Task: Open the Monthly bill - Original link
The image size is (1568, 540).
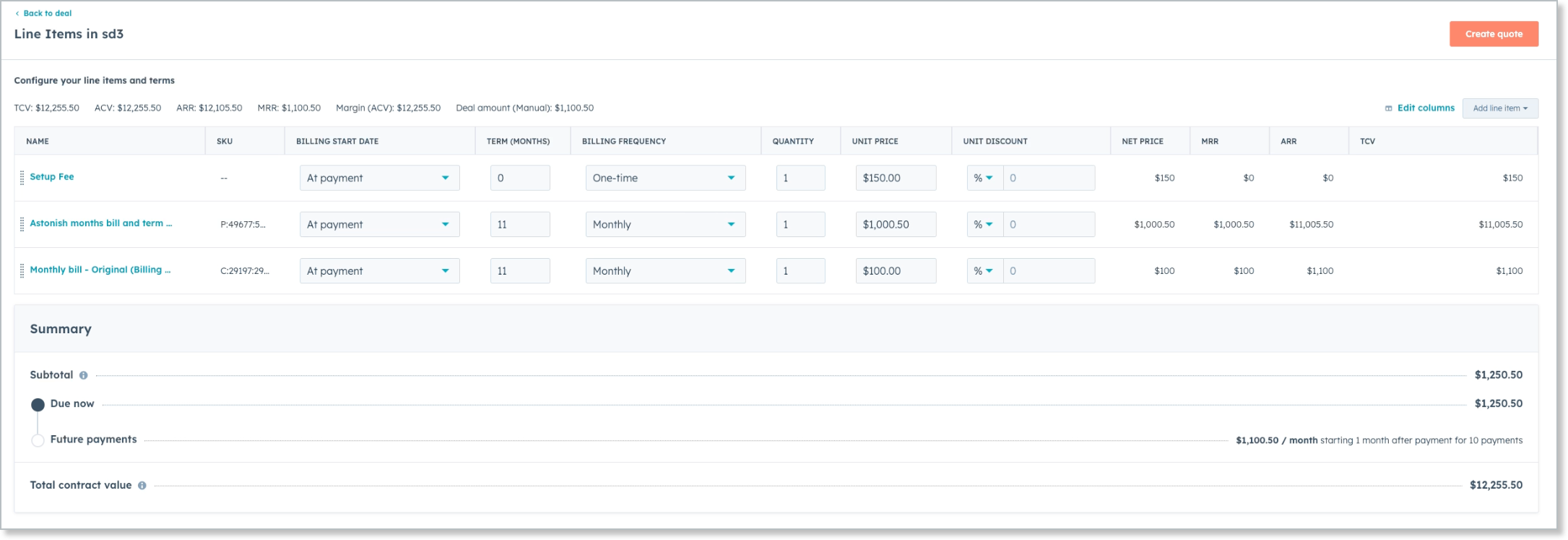Action: pyautogui.click(x=100, y=270)
